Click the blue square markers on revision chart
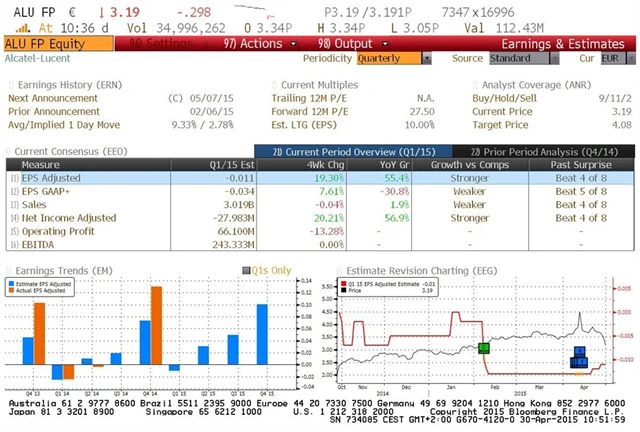The image size is (640, 432). click(x=579, y=357)
